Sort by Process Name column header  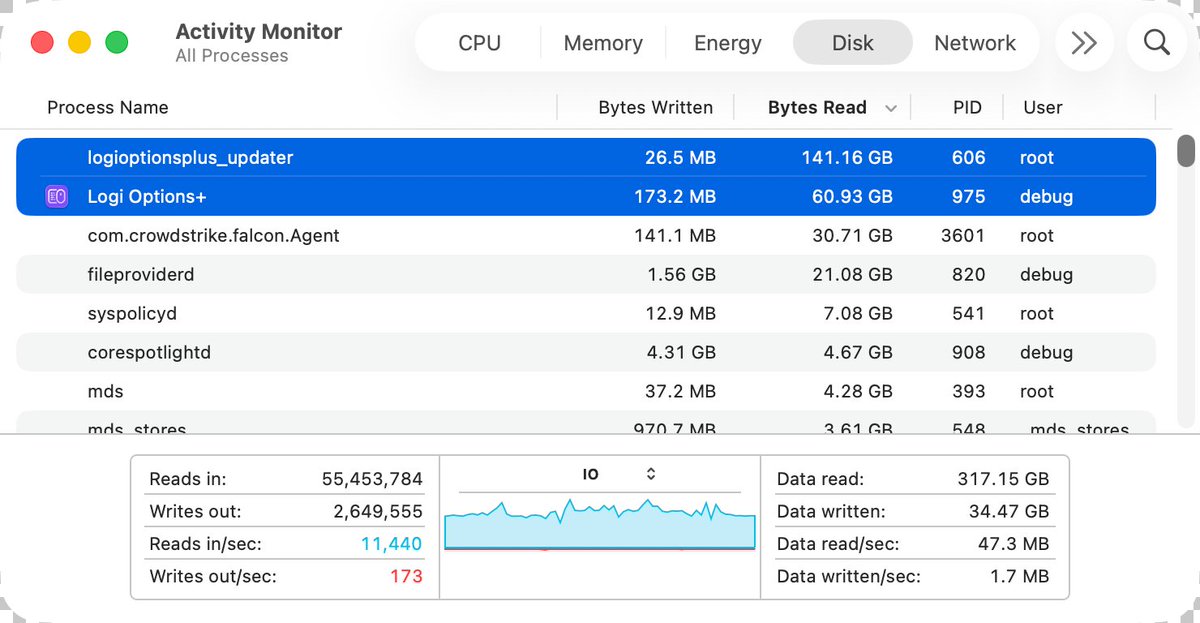click(108, 107)
